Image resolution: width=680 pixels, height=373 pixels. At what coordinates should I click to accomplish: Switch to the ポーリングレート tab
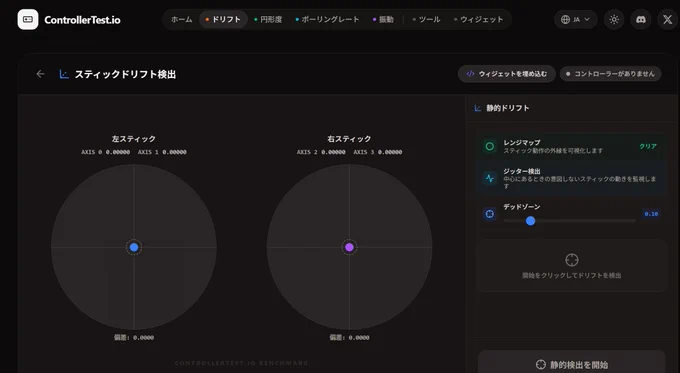pyautogui.click(x=327, y=20)
